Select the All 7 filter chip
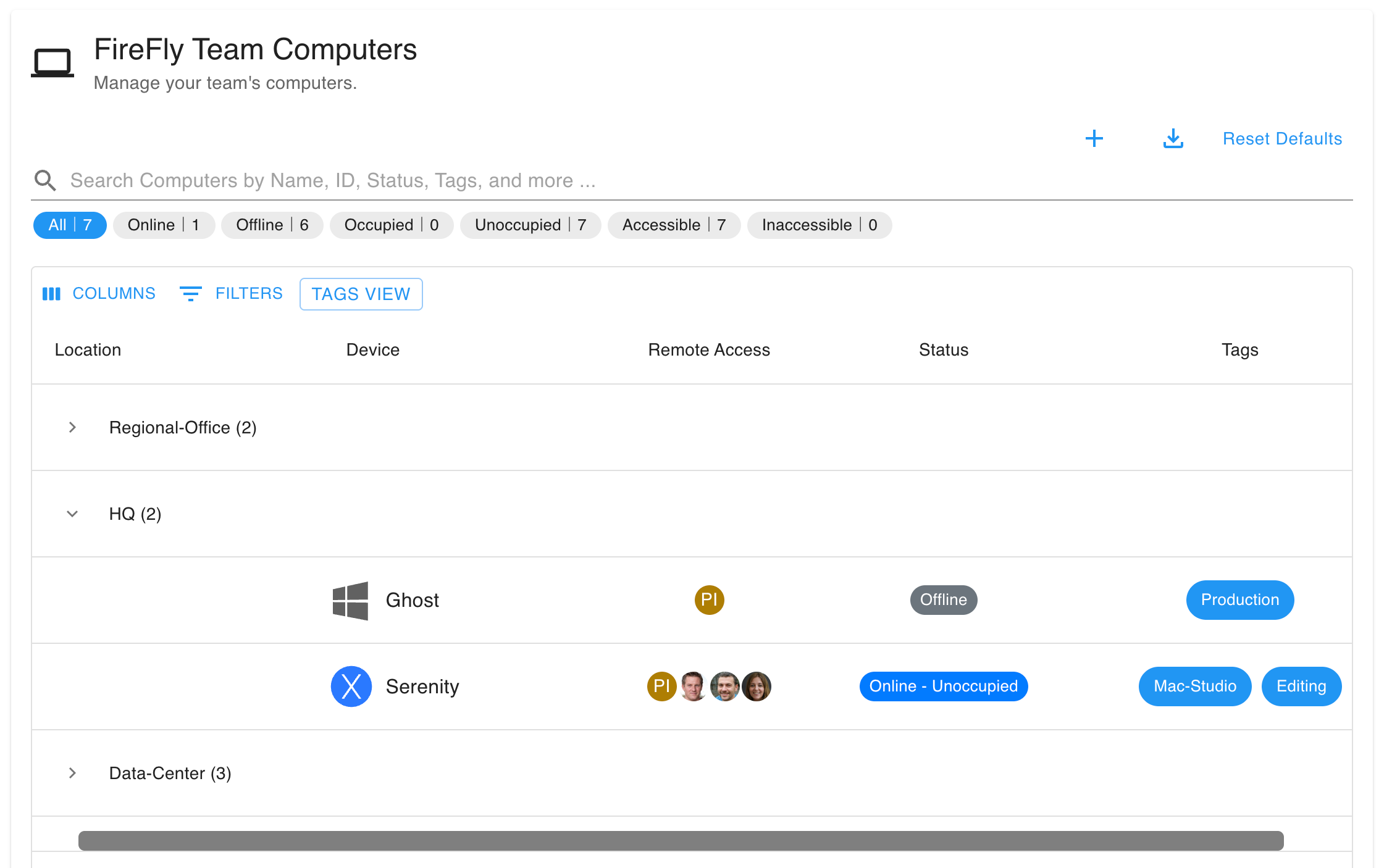 [x=70, y=225]
